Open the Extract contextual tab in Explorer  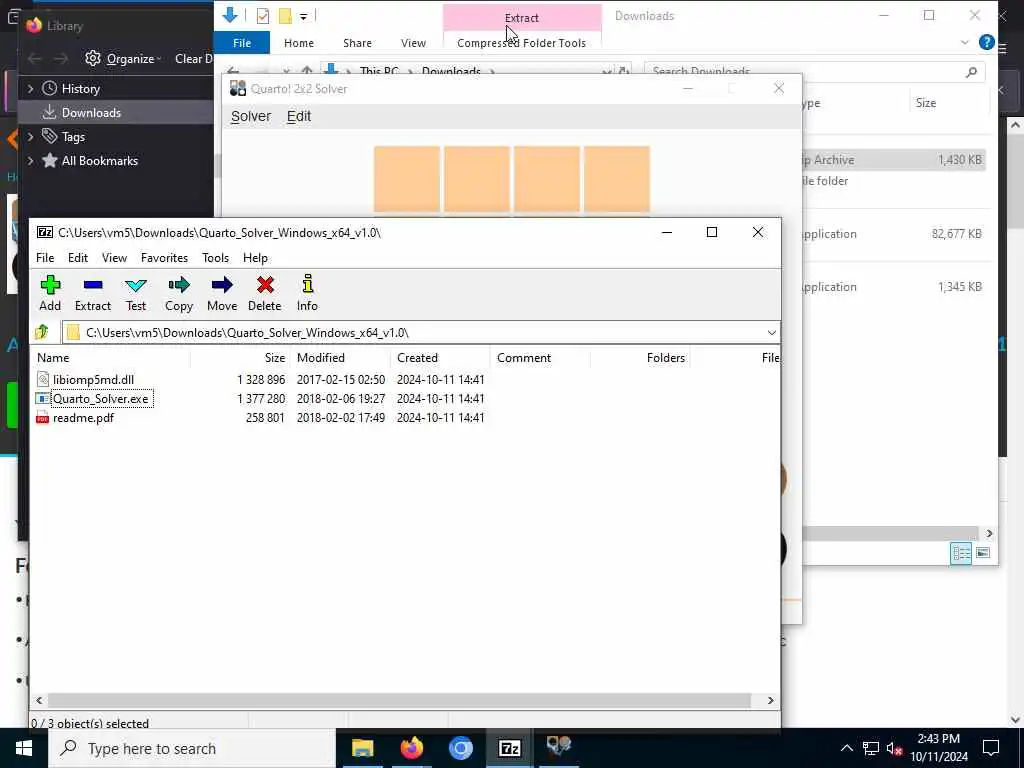pos(522,18)
